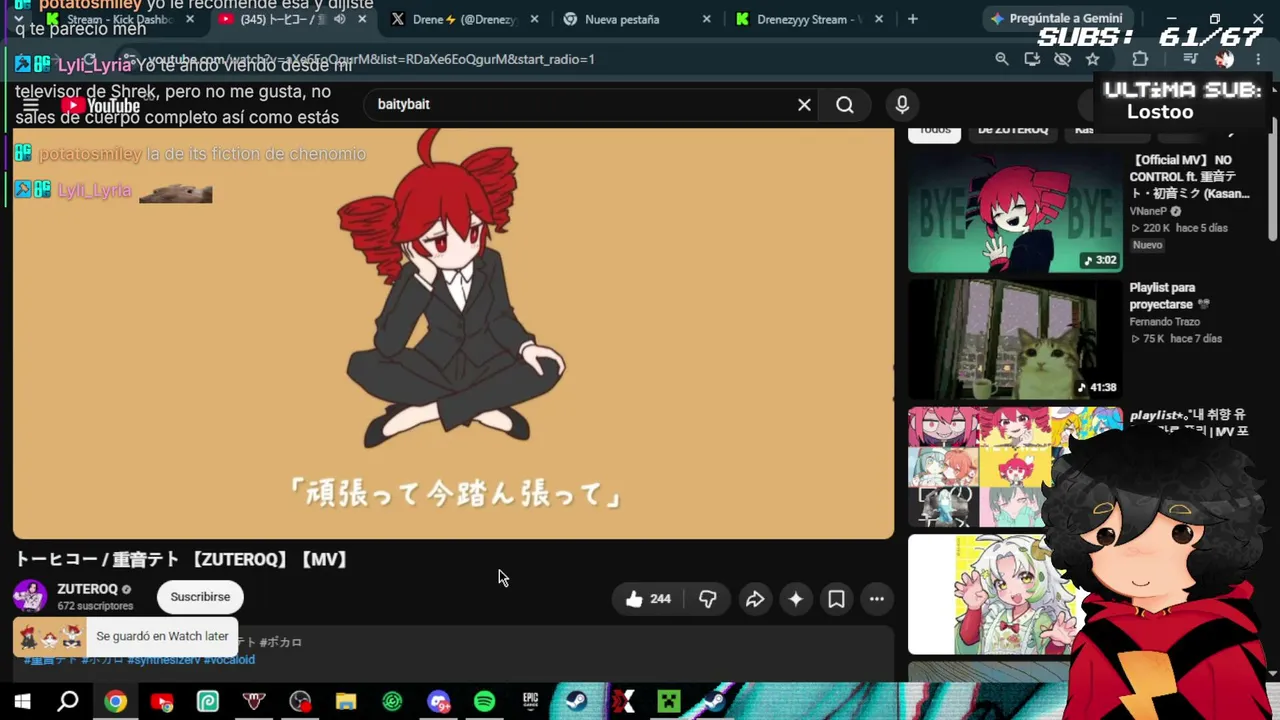Viewport: 1280px width, 720px height.
Task: Launch Epic Games from taskbar
Action: point(530,701)
